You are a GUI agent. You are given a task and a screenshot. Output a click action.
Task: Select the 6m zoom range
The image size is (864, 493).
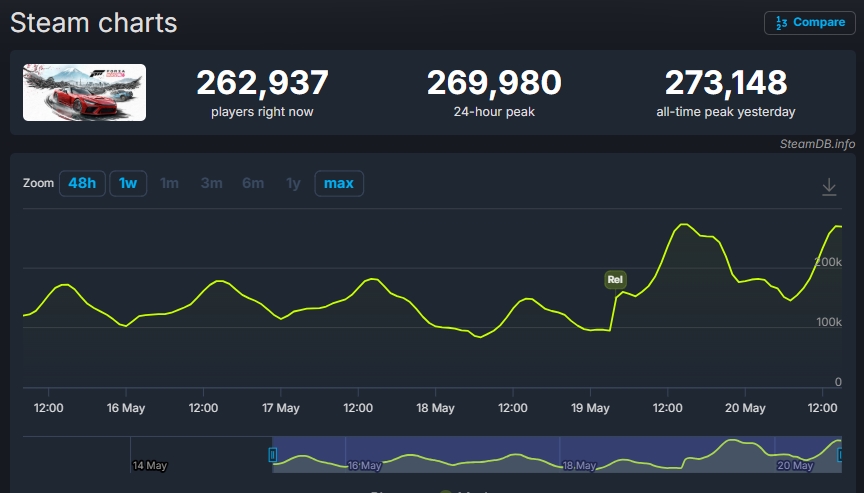coord(253,183)
